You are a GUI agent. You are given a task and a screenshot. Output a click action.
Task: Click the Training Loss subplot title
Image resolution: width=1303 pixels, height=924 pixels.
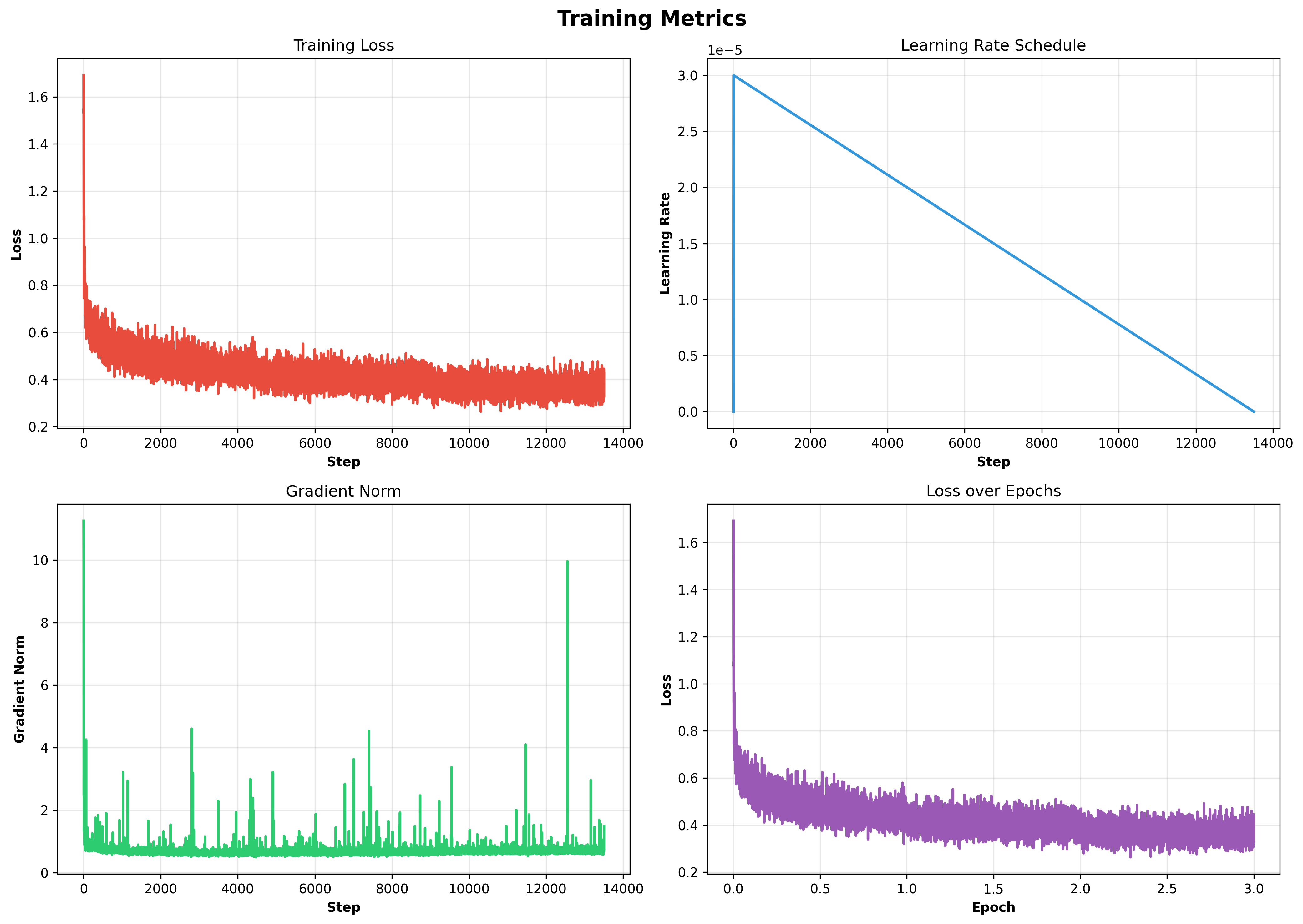pos(343,46)
